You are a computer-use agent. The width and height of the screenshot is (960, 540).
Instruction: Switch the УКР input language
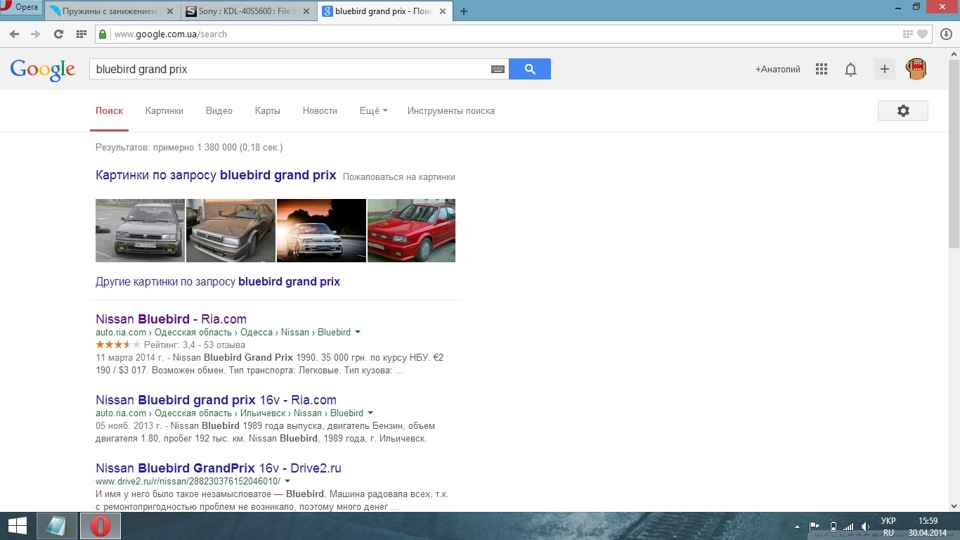[x=888, y=521]
